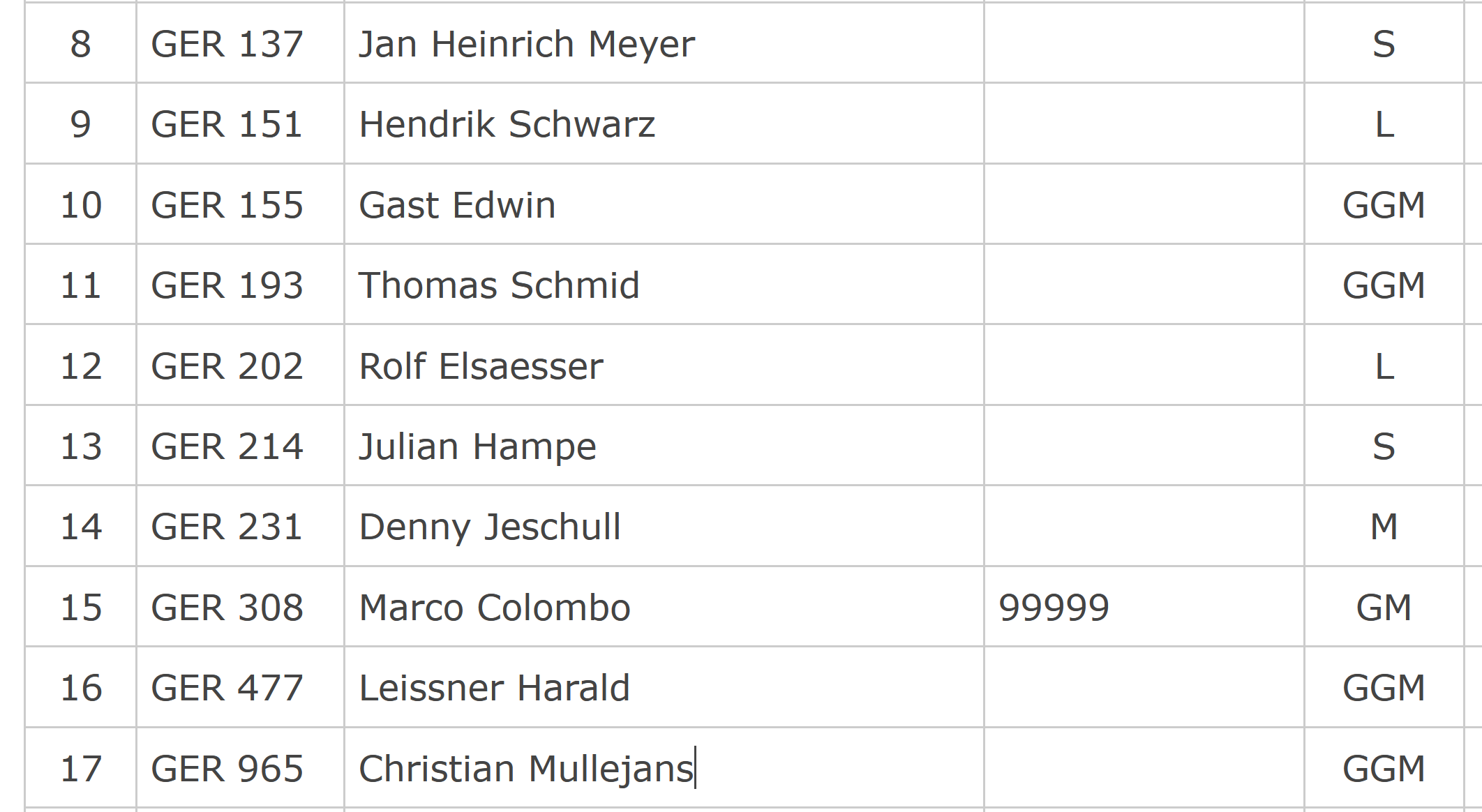This screenshot has height=812, width=1482.
Task: Select the Rolf Elsaesser name cell
Action: pos(664,365)
